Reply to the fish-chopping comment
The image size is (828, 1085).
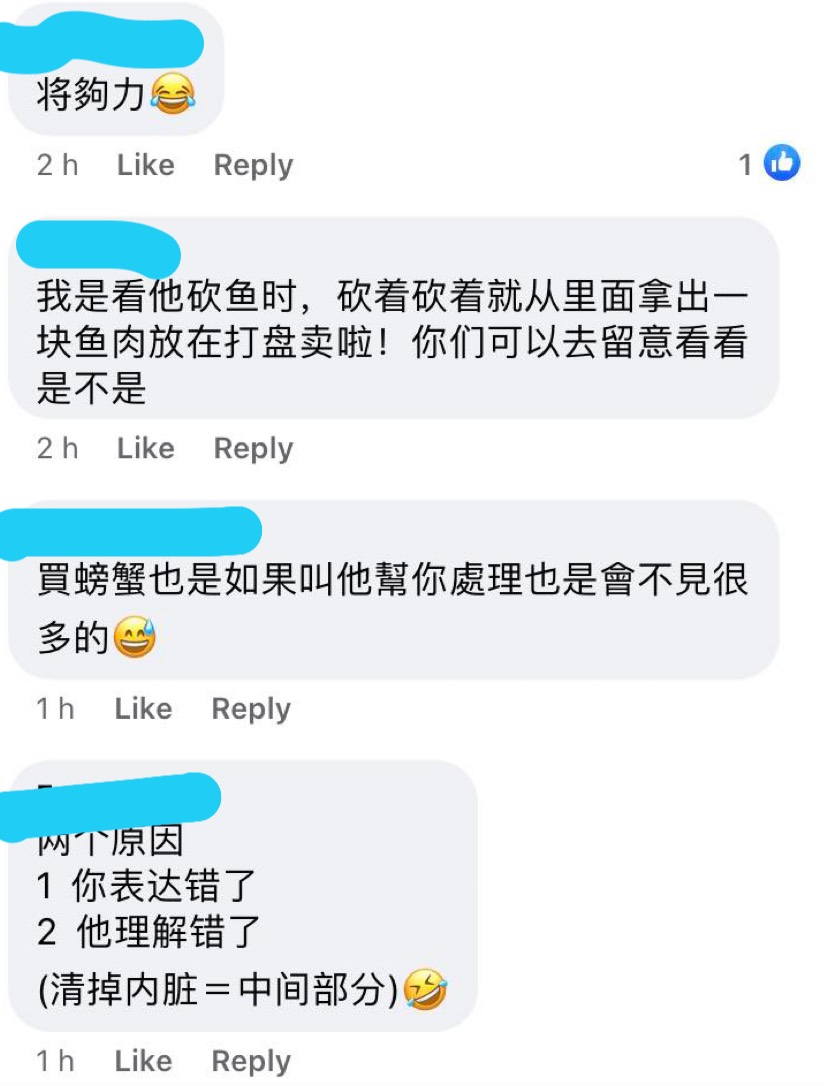[253, 448]
